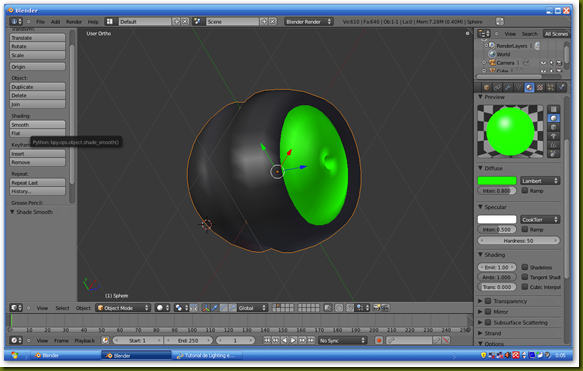Click the Flat shading button

pos(37,133)
